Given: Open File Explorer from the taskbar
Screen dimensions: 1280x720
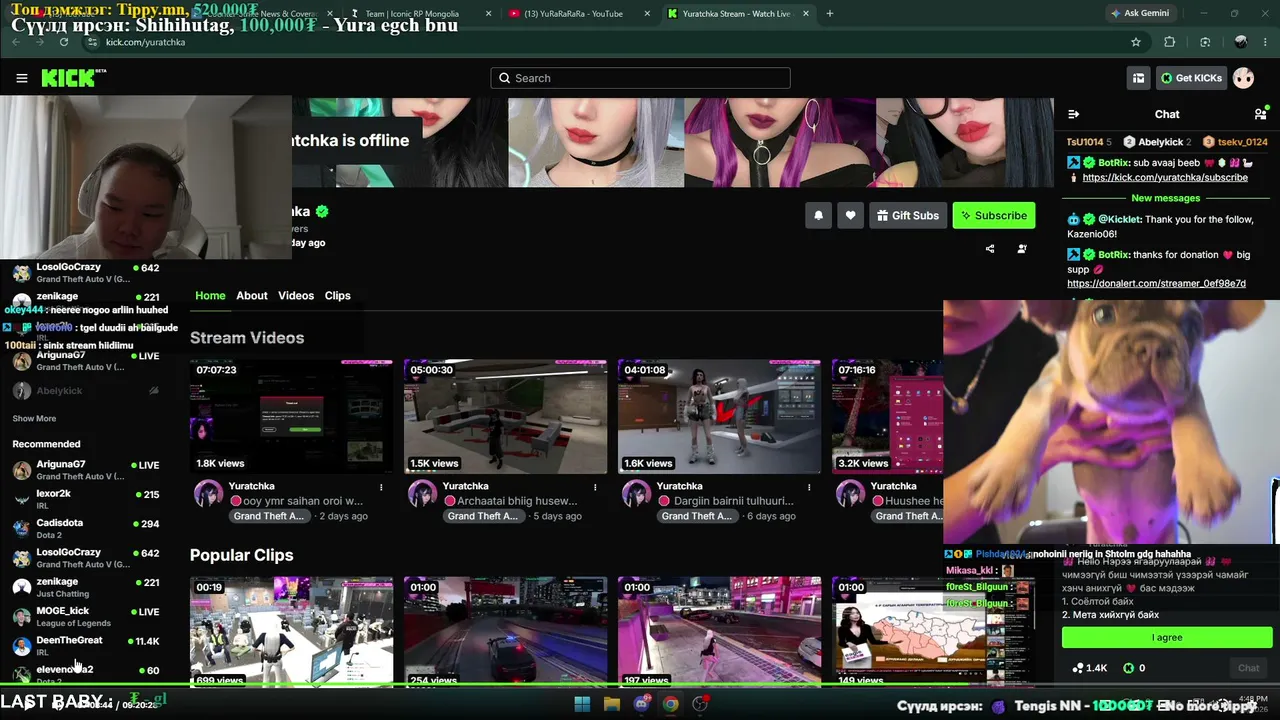Looking at the screenshot, I should point(611,704).
